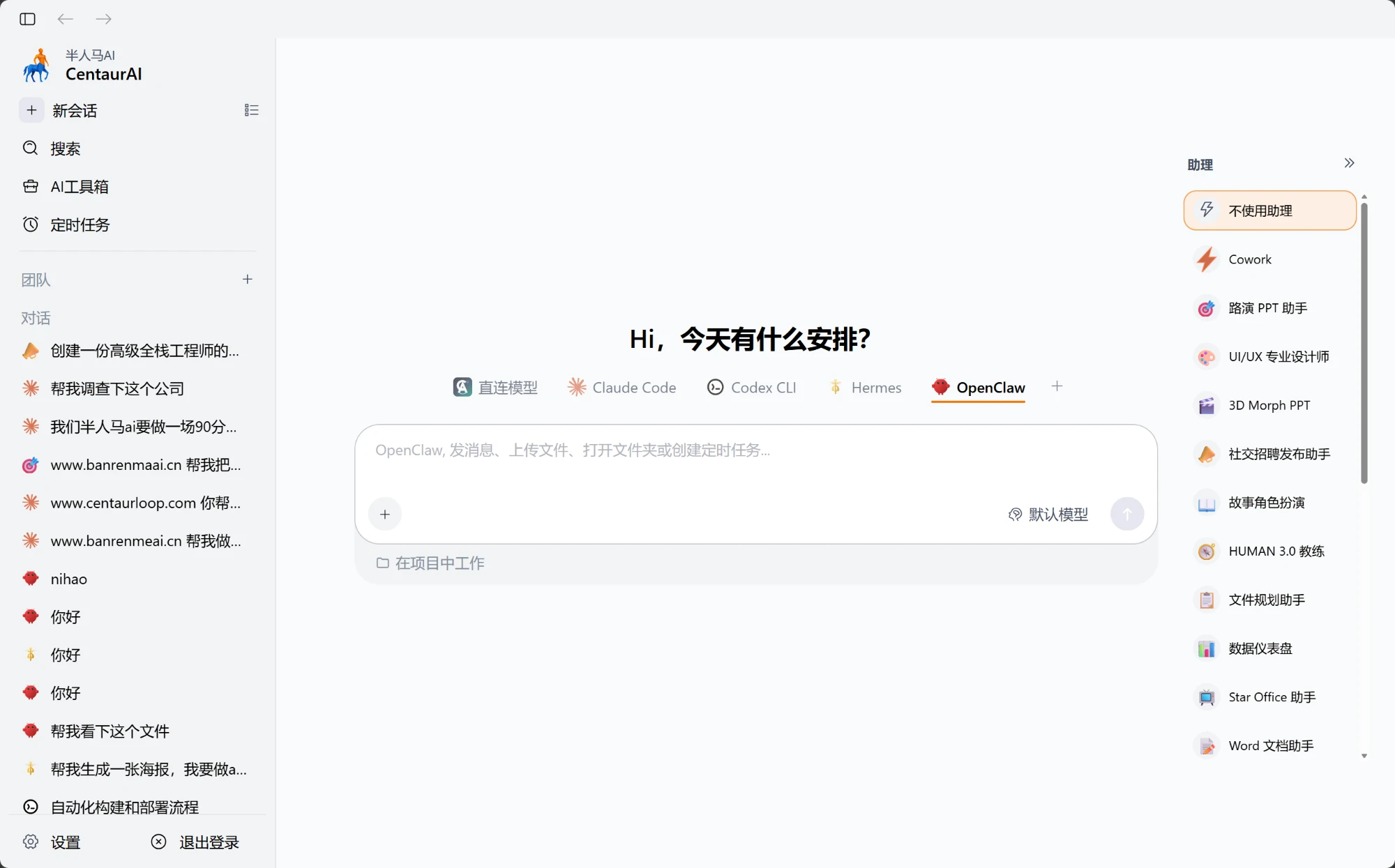Select UI/UX 专业设计师 assistant
This screenshot has height=868, width=1395.
coord(1270,357)
